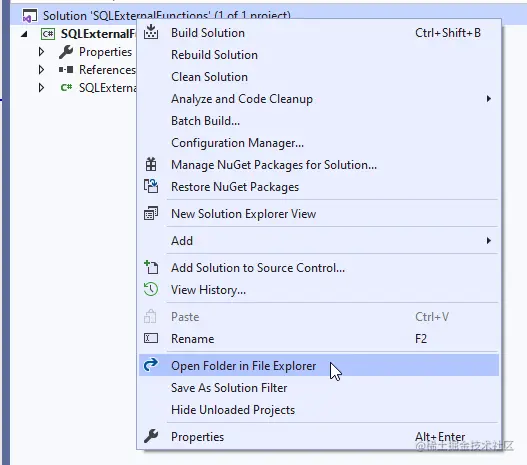Select View History entry
Image resolution: width=527 pixels, height=465 pixels.
click(319, 290)
